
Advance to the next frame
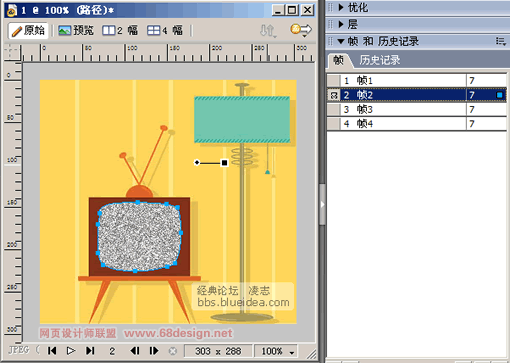coord(154,351)
